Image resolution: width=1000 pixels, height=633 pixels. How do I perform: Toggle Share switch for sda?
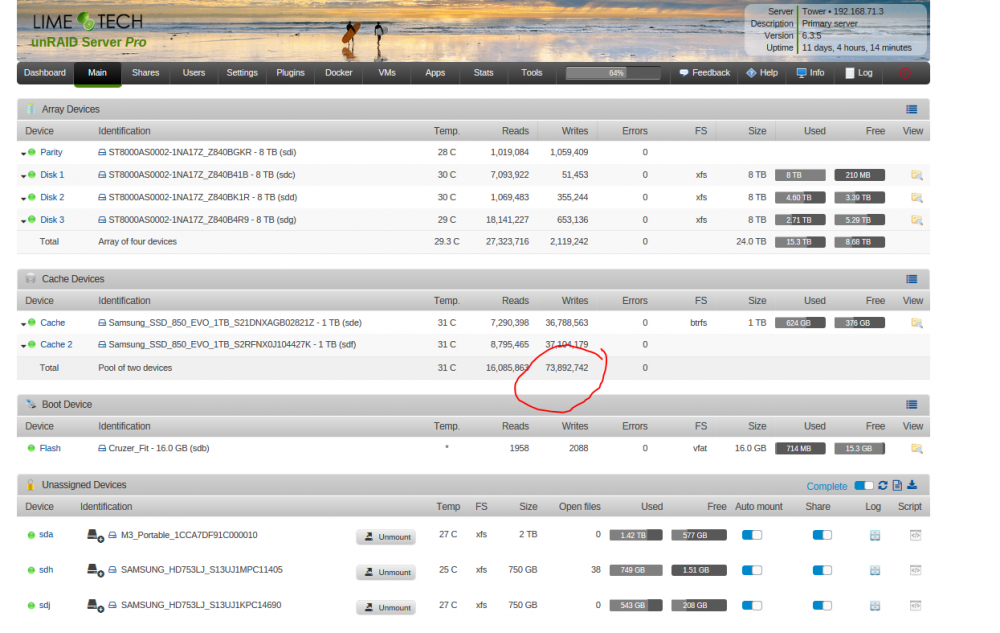coord(822,535)
